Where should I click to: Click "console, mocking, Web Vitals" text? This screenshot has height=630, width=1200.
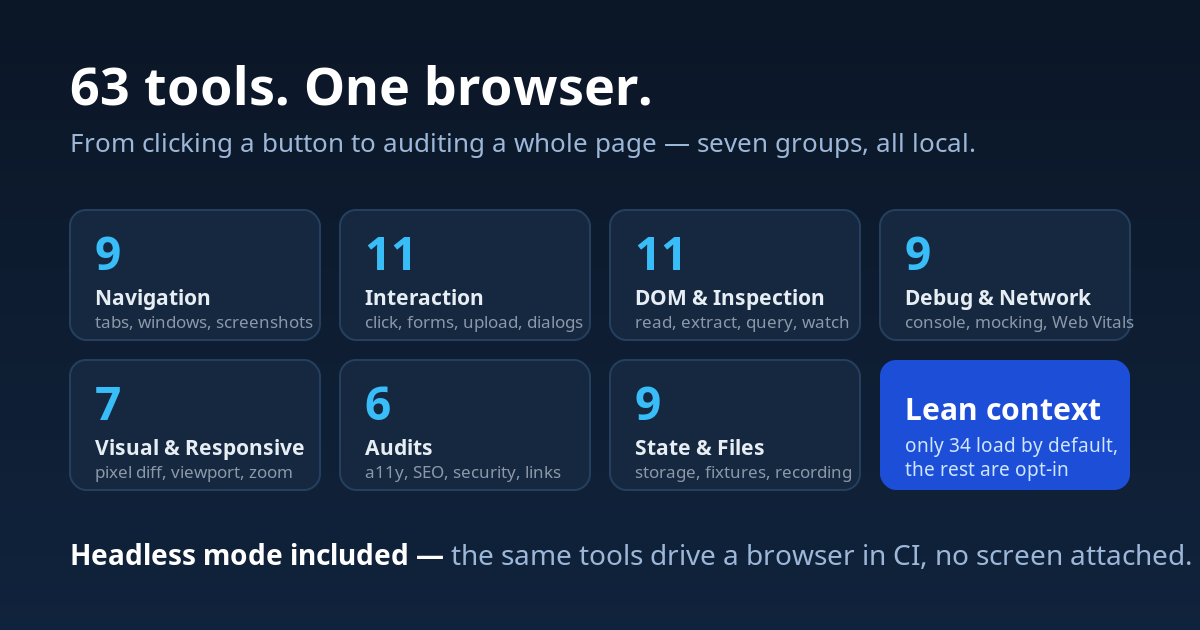1020,323
